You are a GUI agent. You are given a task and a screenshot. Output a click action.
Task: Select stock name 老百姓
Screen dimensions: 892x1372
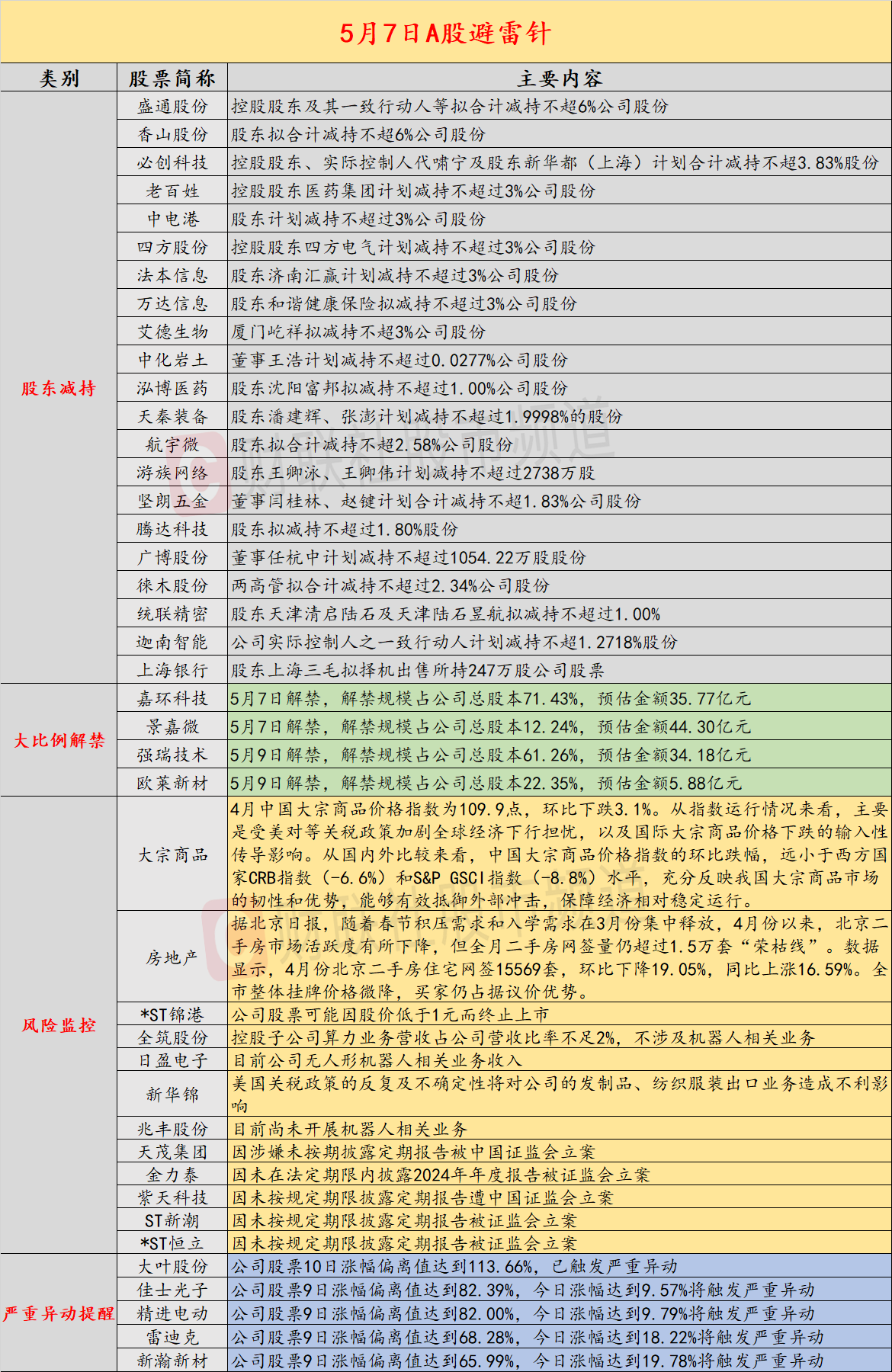click(x=172, y=191)
